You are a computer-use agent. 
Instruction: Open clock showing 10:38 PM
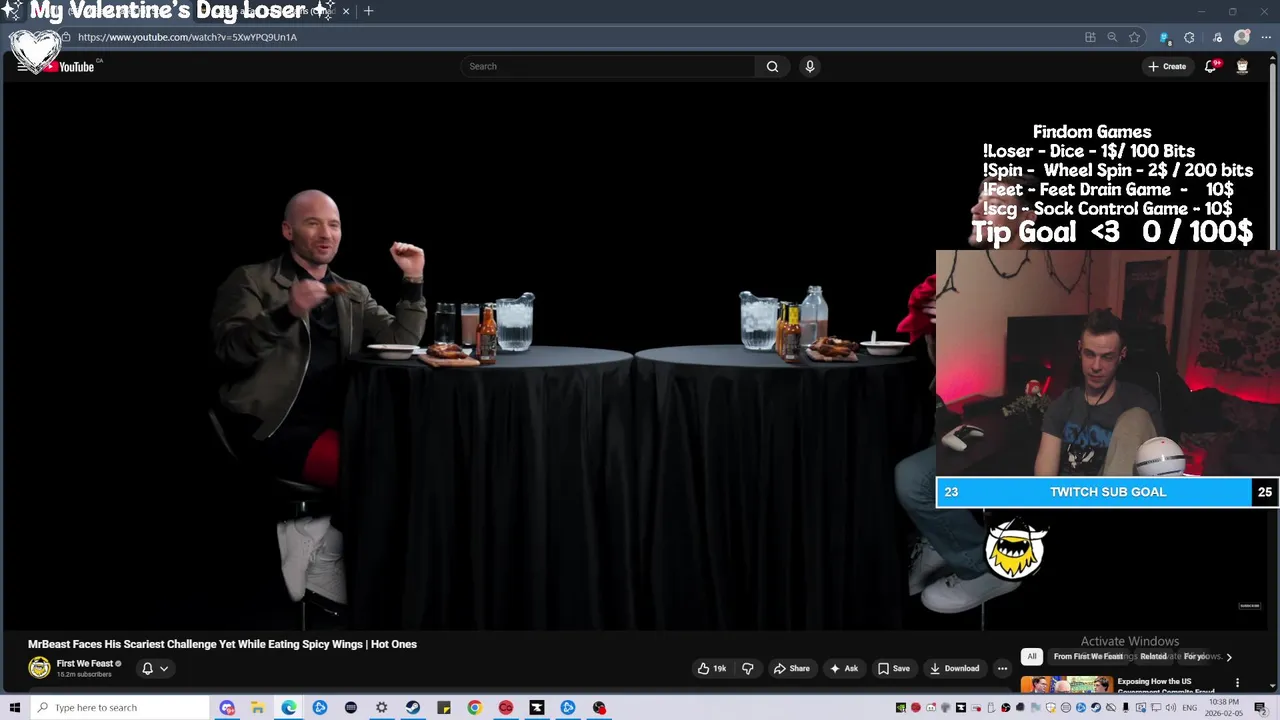[x=1225, y=707]
